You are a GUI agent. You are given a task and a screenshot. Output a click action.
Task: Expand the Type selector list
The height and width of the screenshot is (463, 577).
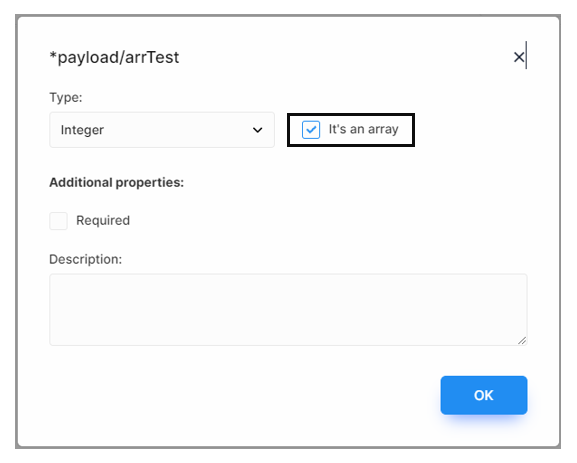click(x=162, y=130)
